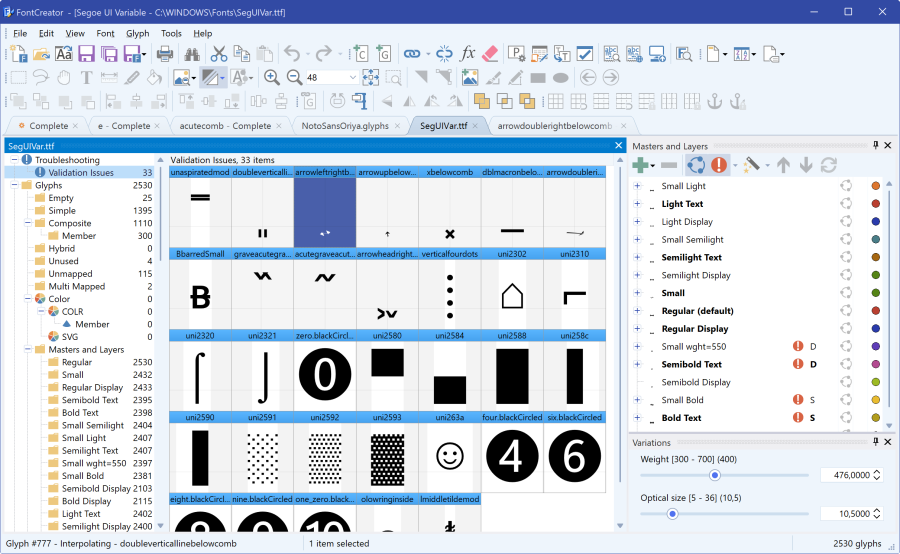900x554 pixels.
Task: Click the Save icon in toolbar
Action: 86,54
